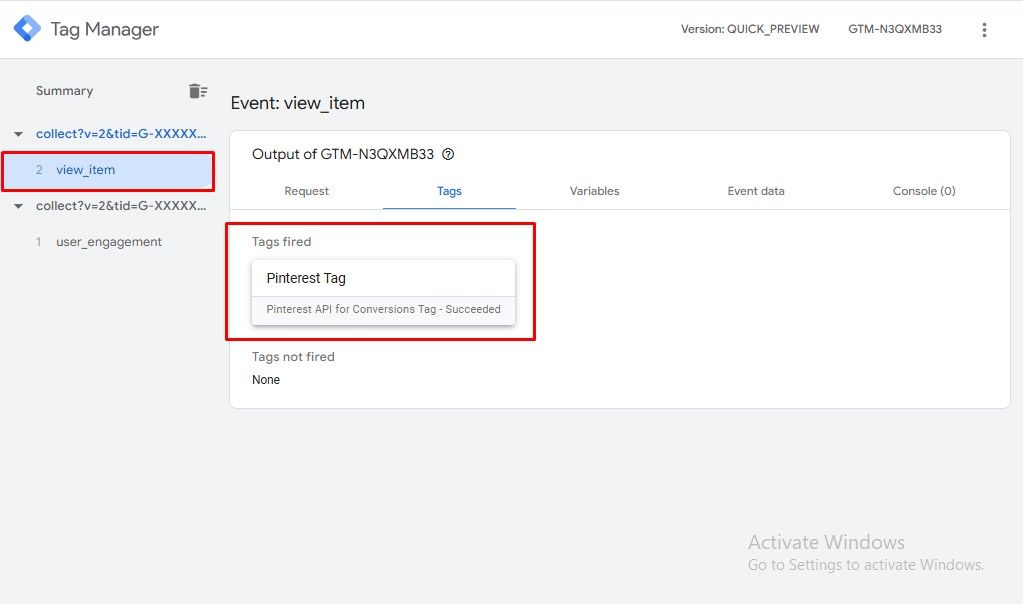
Task: Click the GTM-N3QXMB33 container ID in header
Action: pyautogui.click(x=895, y=29)
